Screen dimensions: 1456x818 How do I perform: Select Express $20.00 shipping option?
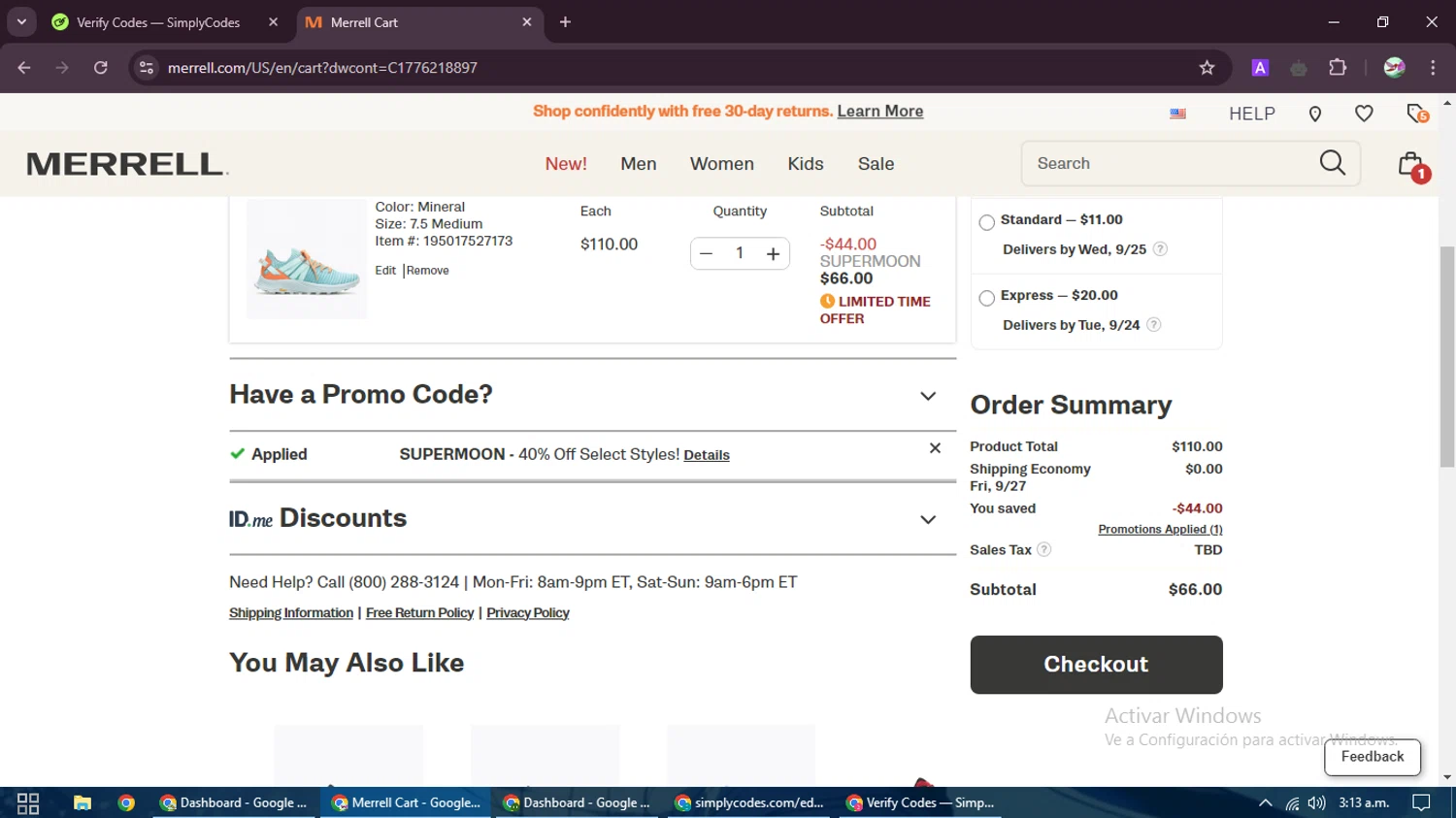click(987, 299)
